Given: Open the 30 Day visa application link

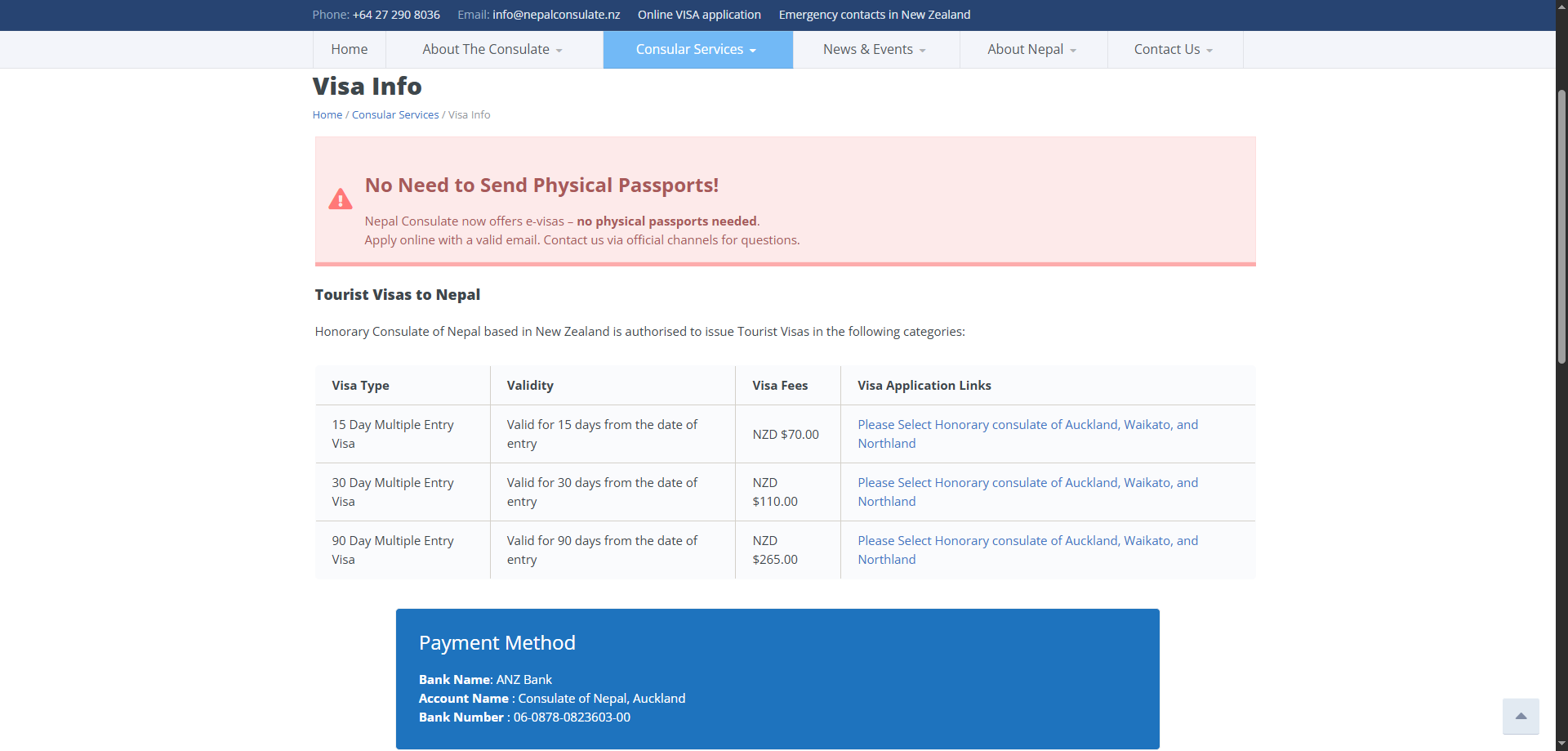Looking at the screenshot, I should 1027,492.
